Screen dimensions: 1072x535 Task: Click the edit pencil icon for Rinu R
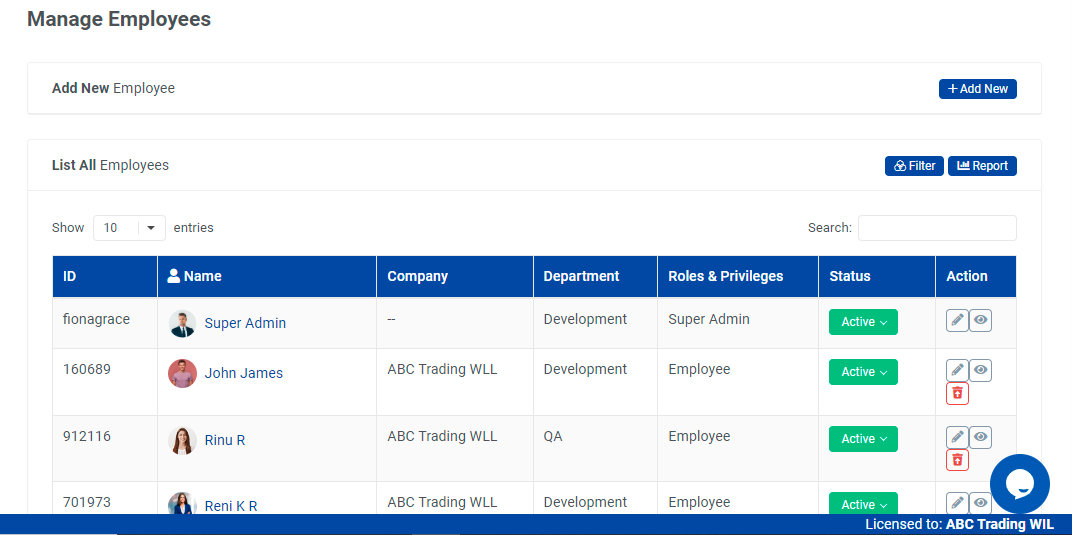point(957,437)
